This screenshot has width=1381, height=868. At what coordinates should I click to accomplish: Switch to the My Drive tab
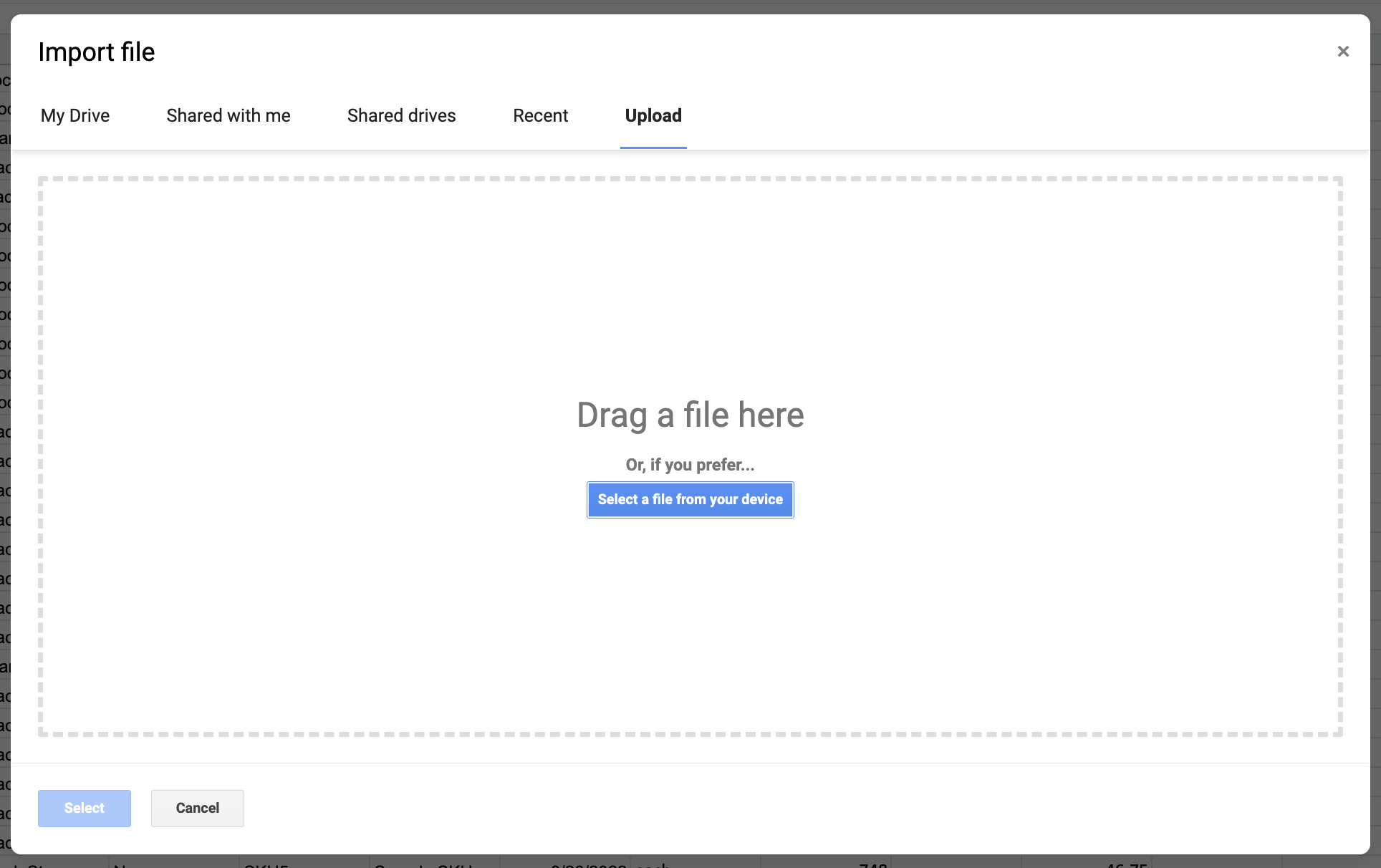(74, 115)
